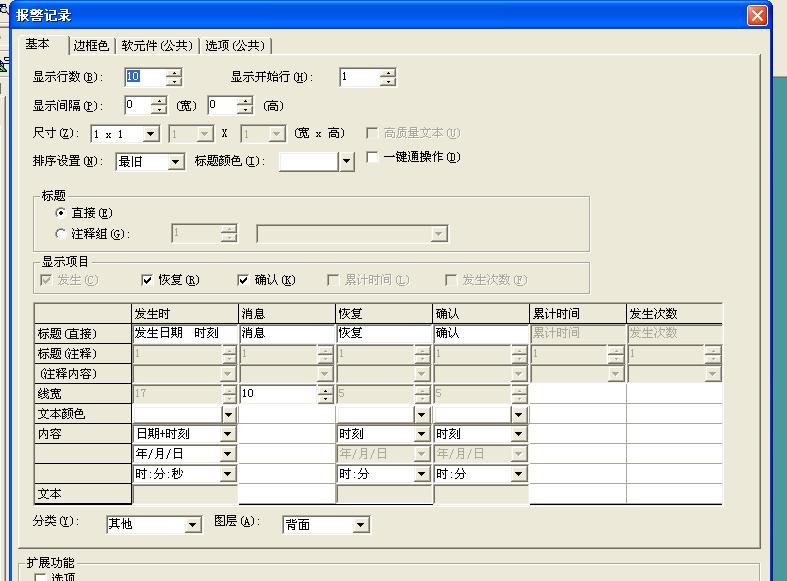Screen dimensions: 787x581
Task: Click the 标题颜色 color swatch
Action: [x=309, y=162]
